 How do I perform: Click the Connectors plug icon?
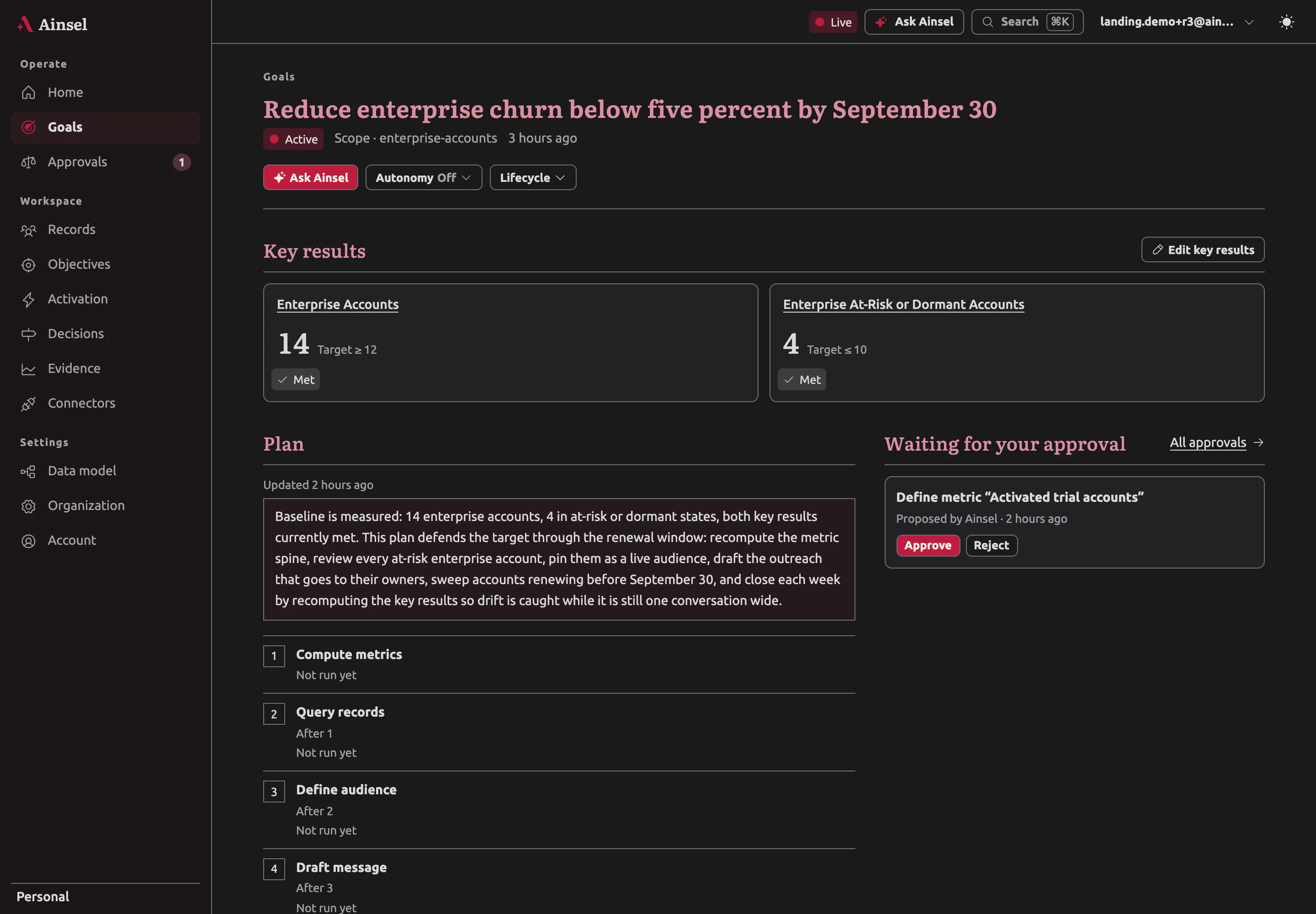click(x=29, y=404)
